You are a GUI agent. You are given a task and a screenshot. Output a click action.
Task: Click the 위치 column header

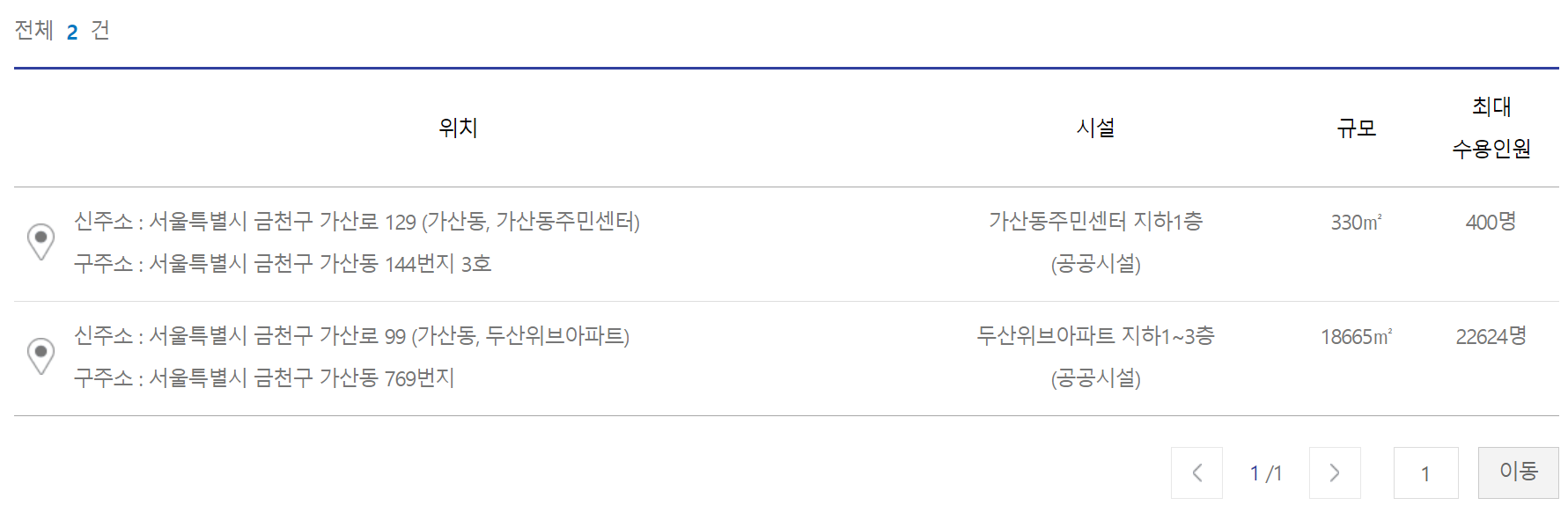(x=458, y=128)
